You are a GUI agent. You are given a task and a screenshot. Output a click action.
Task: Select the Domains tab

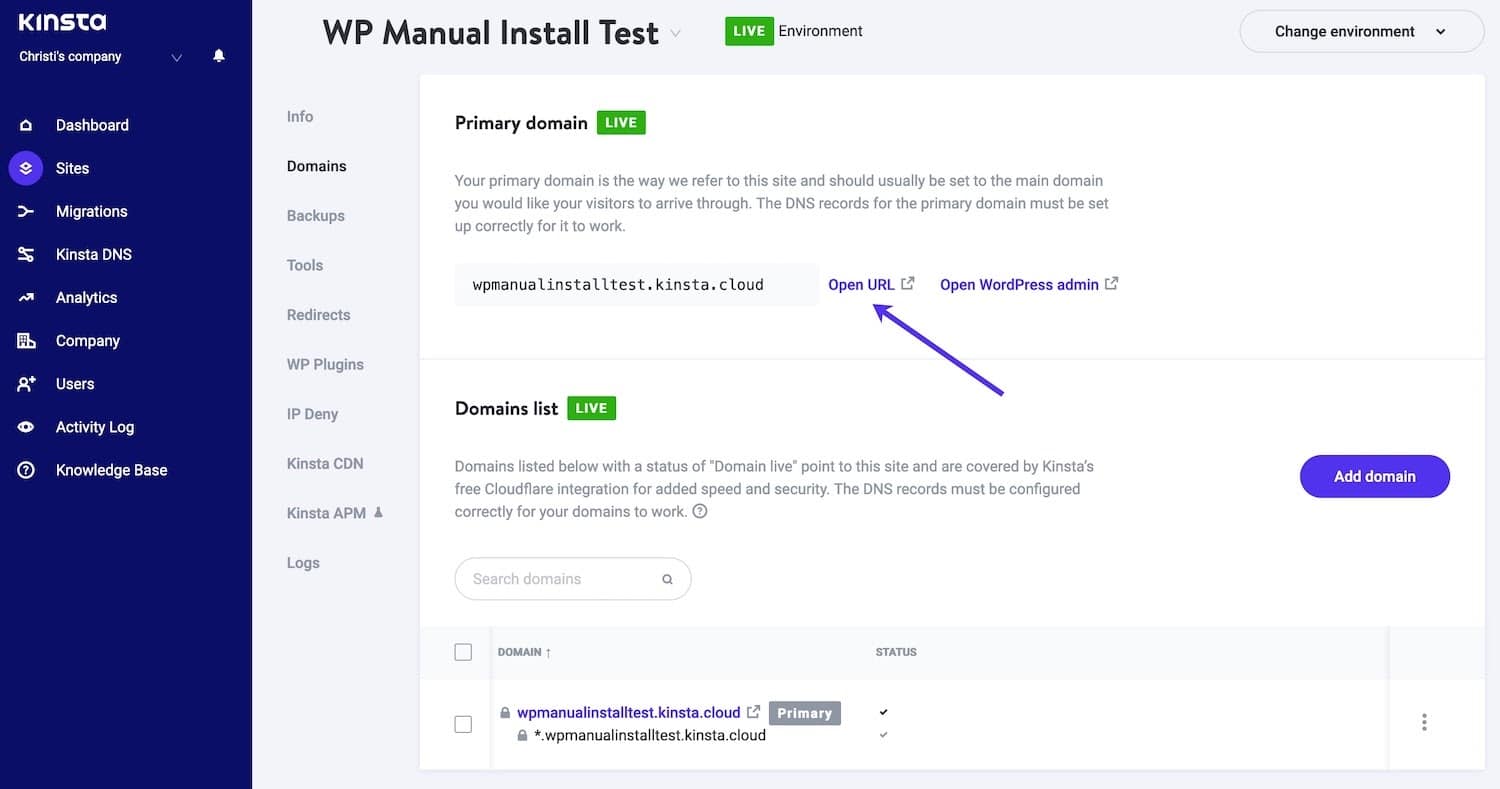tap(316, 166)
